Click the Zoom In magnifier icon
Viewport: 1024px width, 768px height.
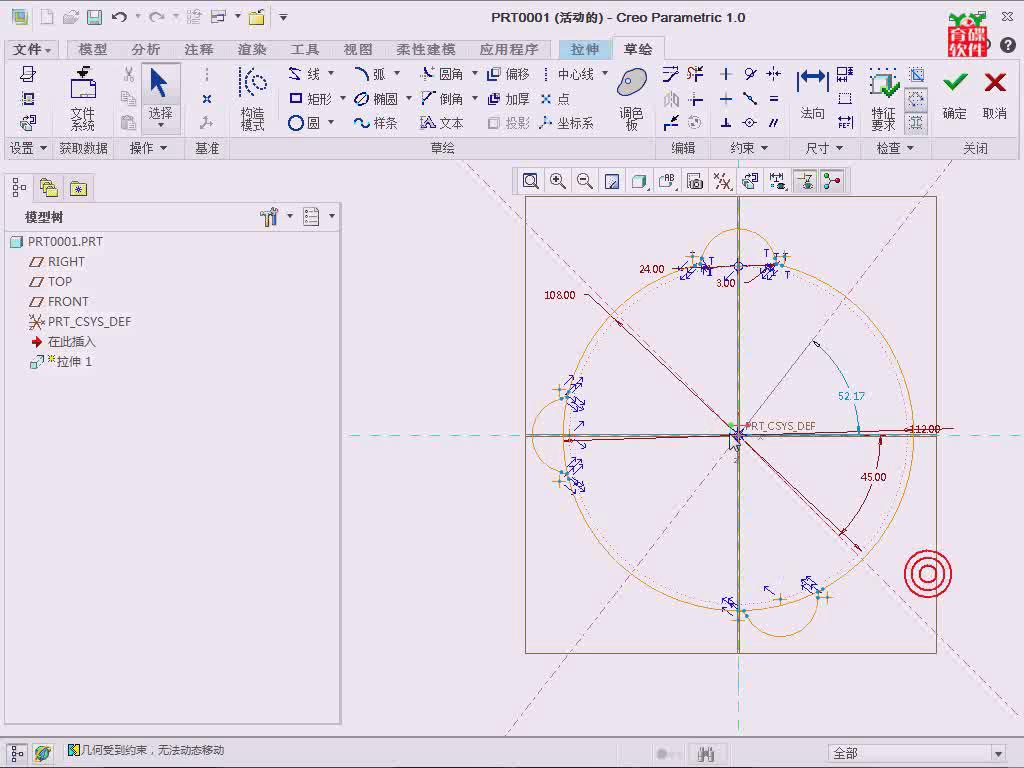pyautogui.click(x=558, y=182)
